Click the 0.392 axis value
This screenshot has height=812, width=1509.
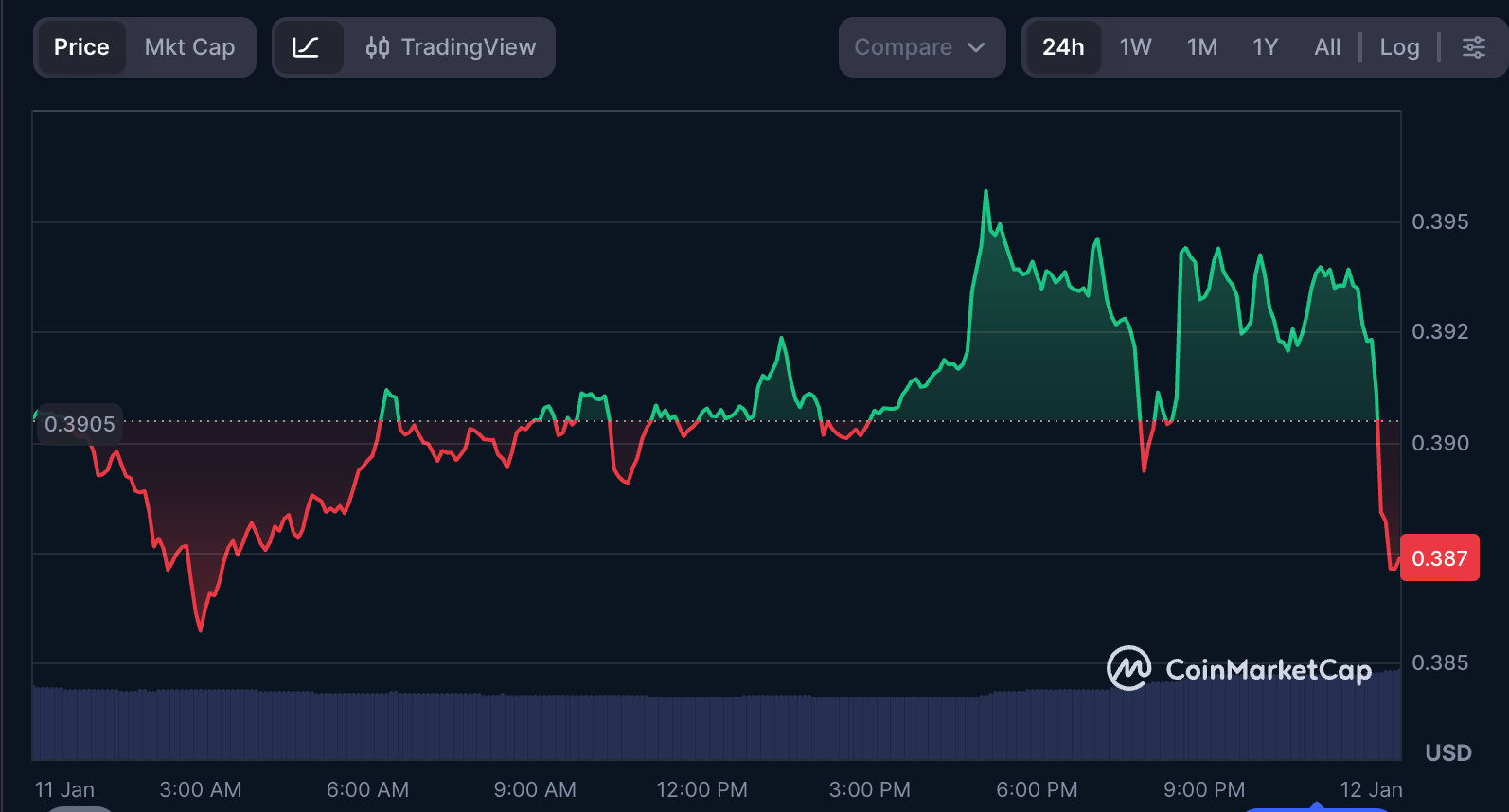click(x=1440, y=331)
